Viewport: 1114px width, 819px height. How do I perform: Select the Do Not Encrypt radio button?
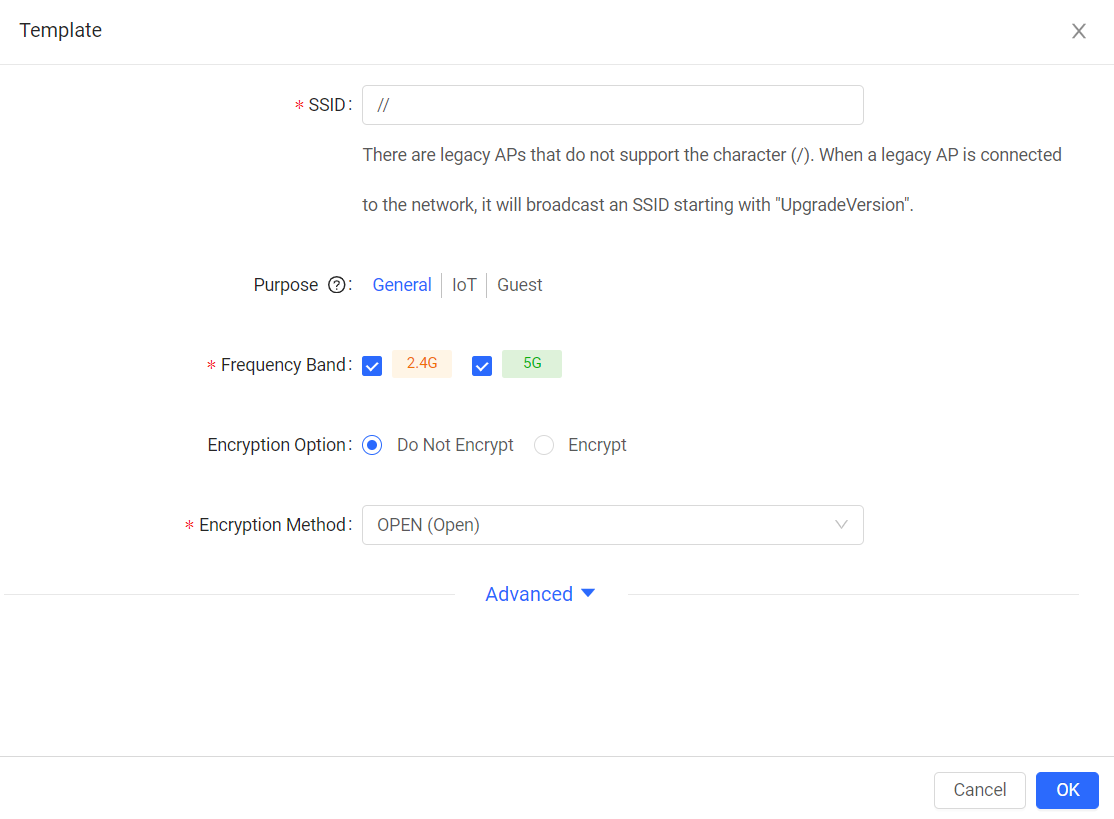pyautogui.click(x=372, y=445)
